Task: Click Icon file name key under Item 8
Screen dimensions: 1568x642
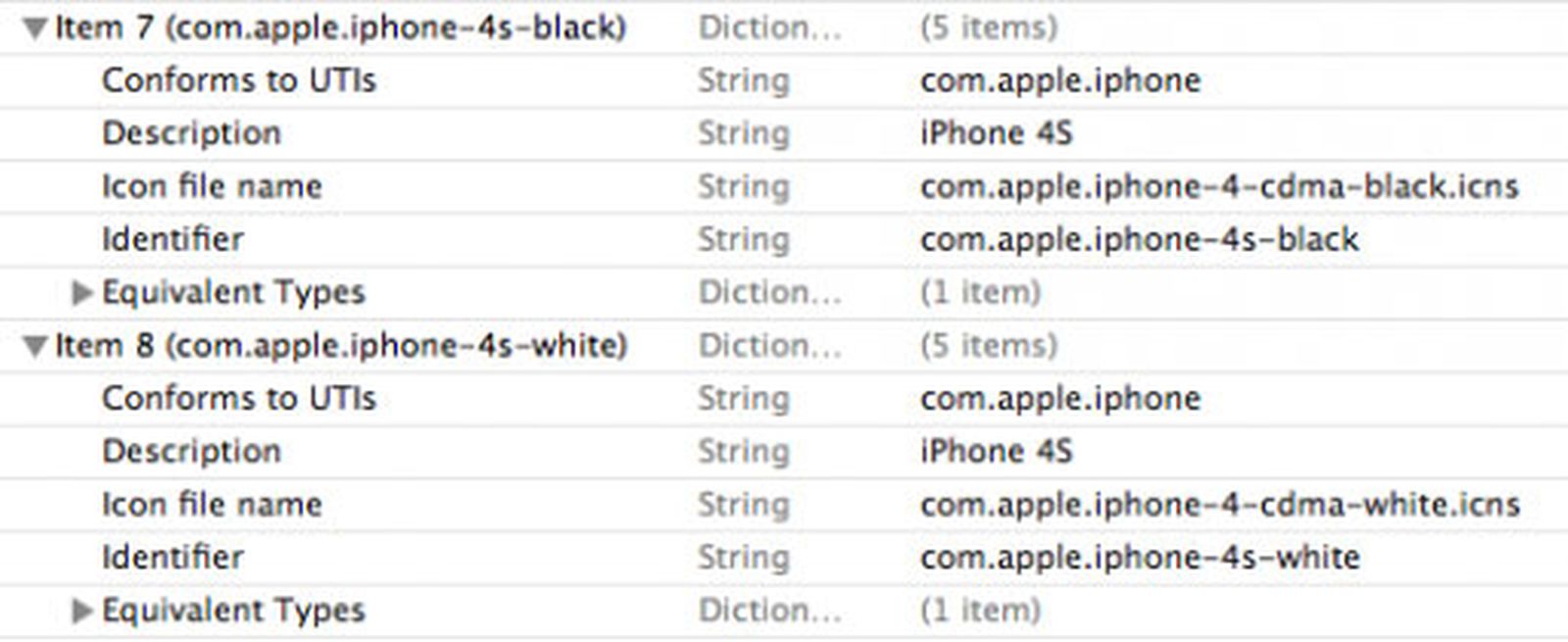Action: pyautogui.click(x=212, y=504)
